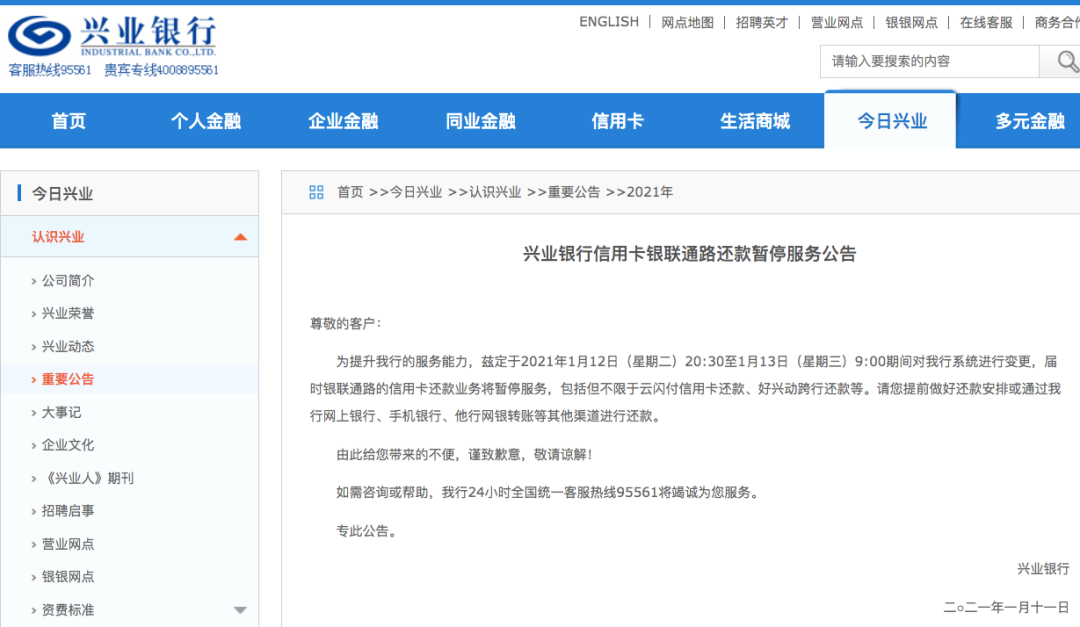Open the 在线客服 top link

(986, 23)
